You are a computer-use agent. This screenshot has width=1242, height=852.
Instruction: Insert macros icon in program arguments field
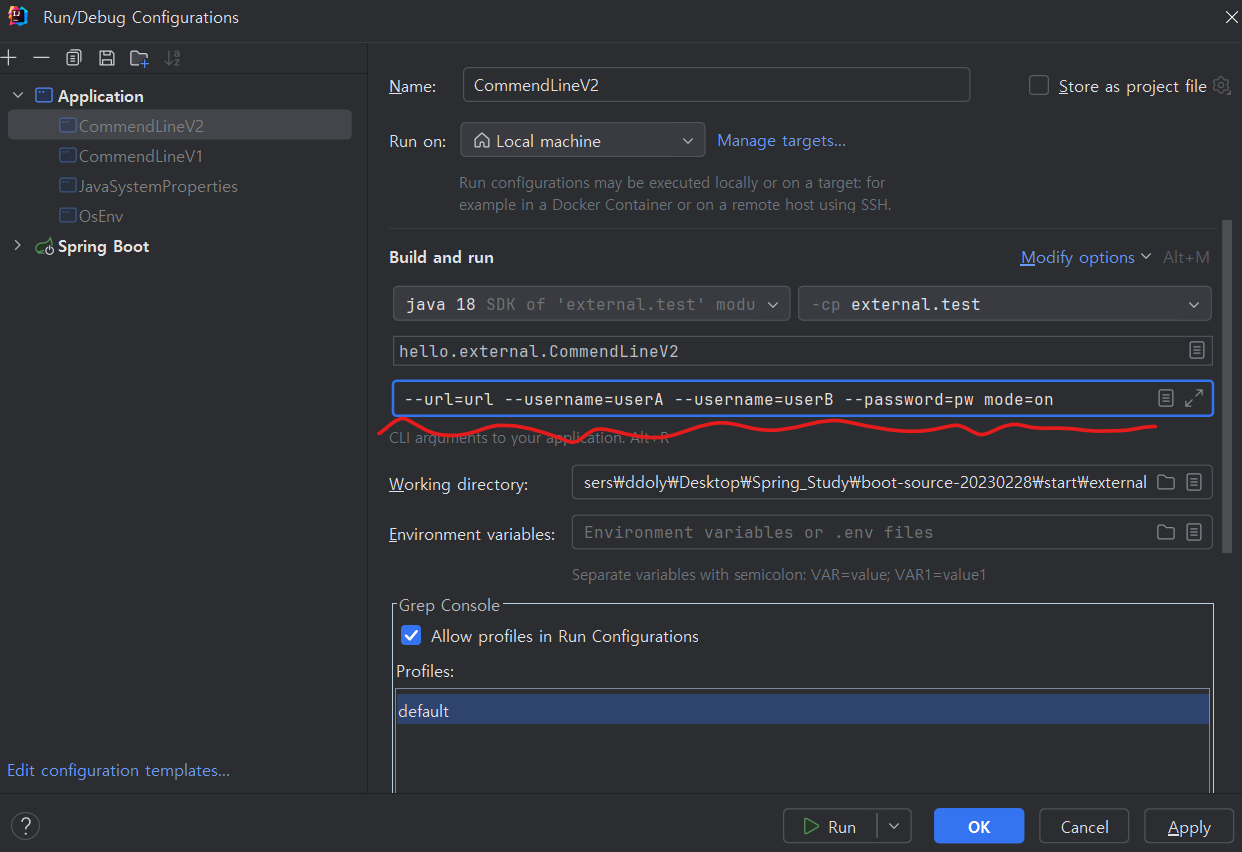[x=1165, y=398]
